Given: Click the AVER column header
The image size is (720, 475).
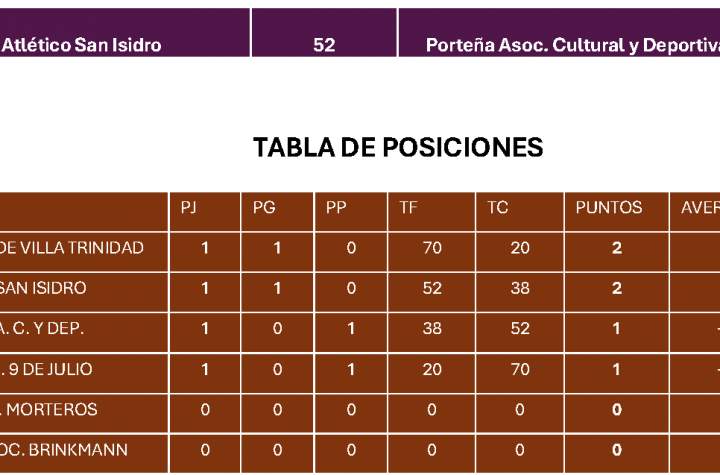Looking at the screenshot, I should tap(695, 212).
